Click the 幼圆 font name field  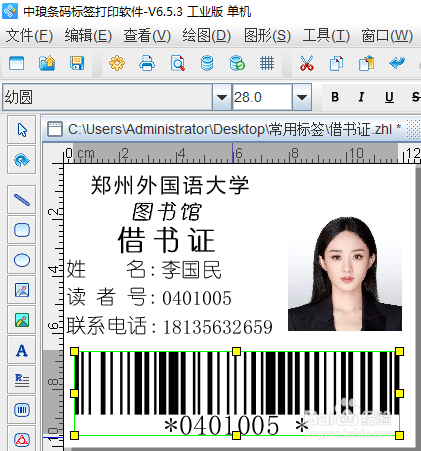click(107, 97)
